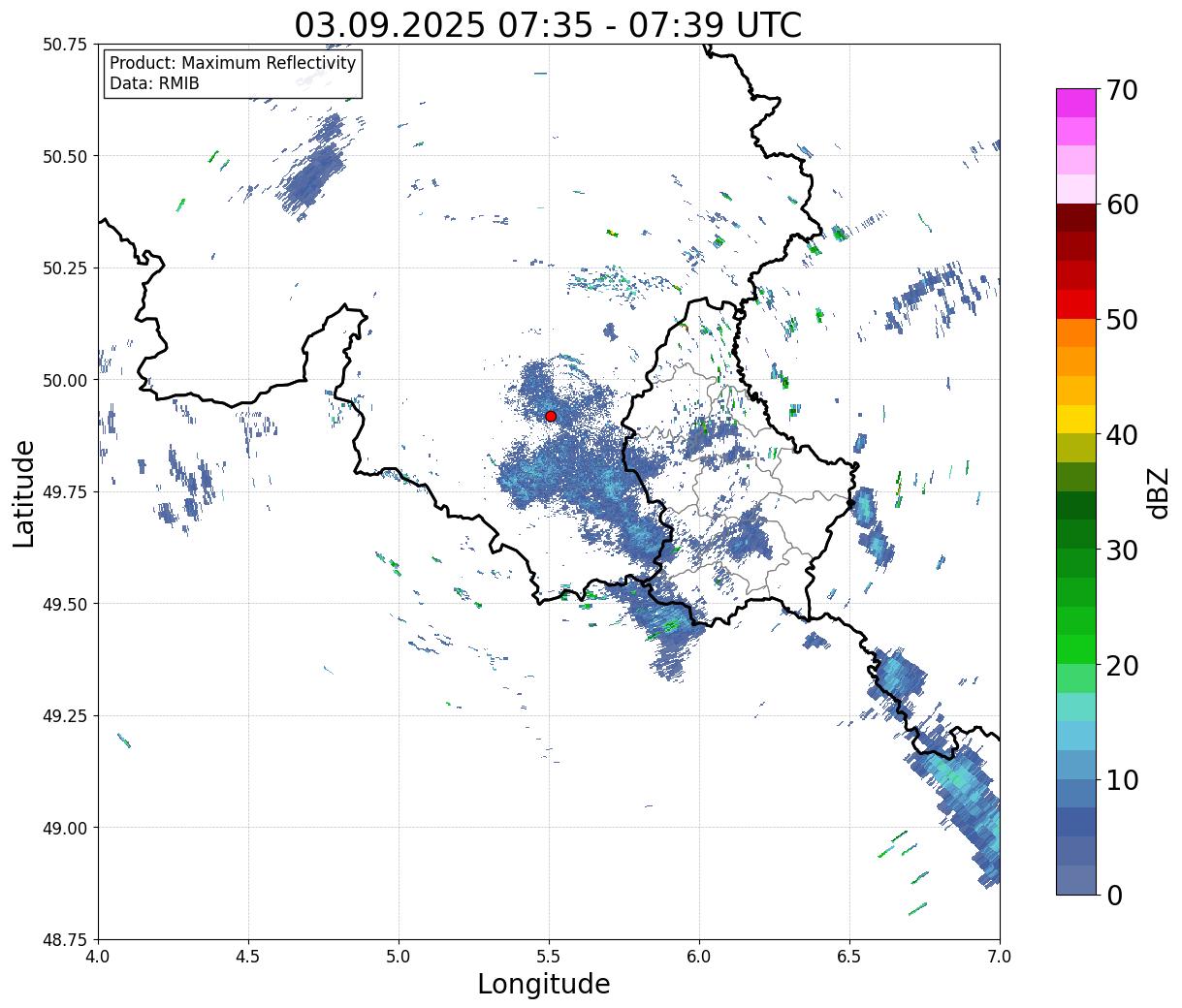Click the dark maroon colorbar segment below 60
Viewport: 1182px width, 1008px height.
click(1076, 218)
